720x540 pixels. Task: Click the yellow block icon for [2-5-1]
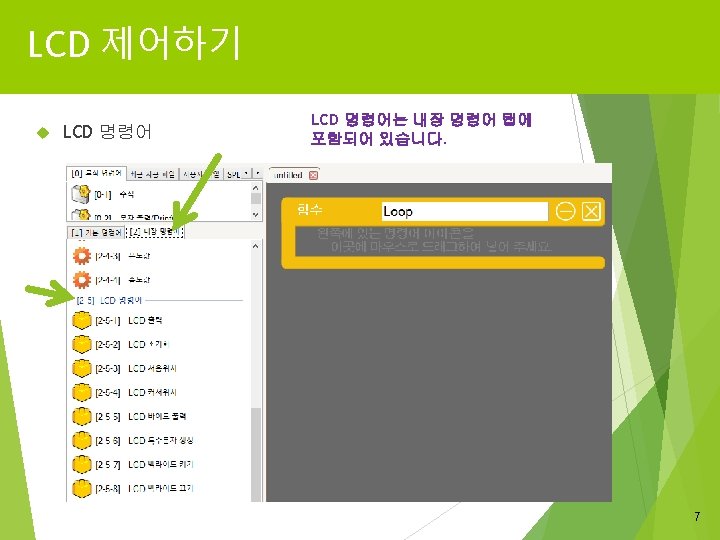point(82,320)
